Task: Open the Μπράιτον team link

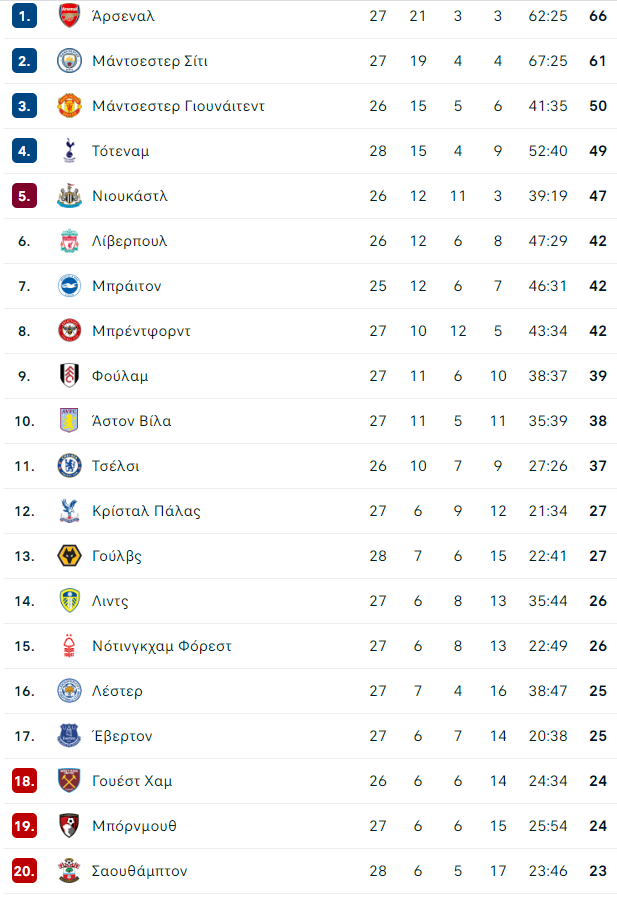Action: [x=127, y=286]
